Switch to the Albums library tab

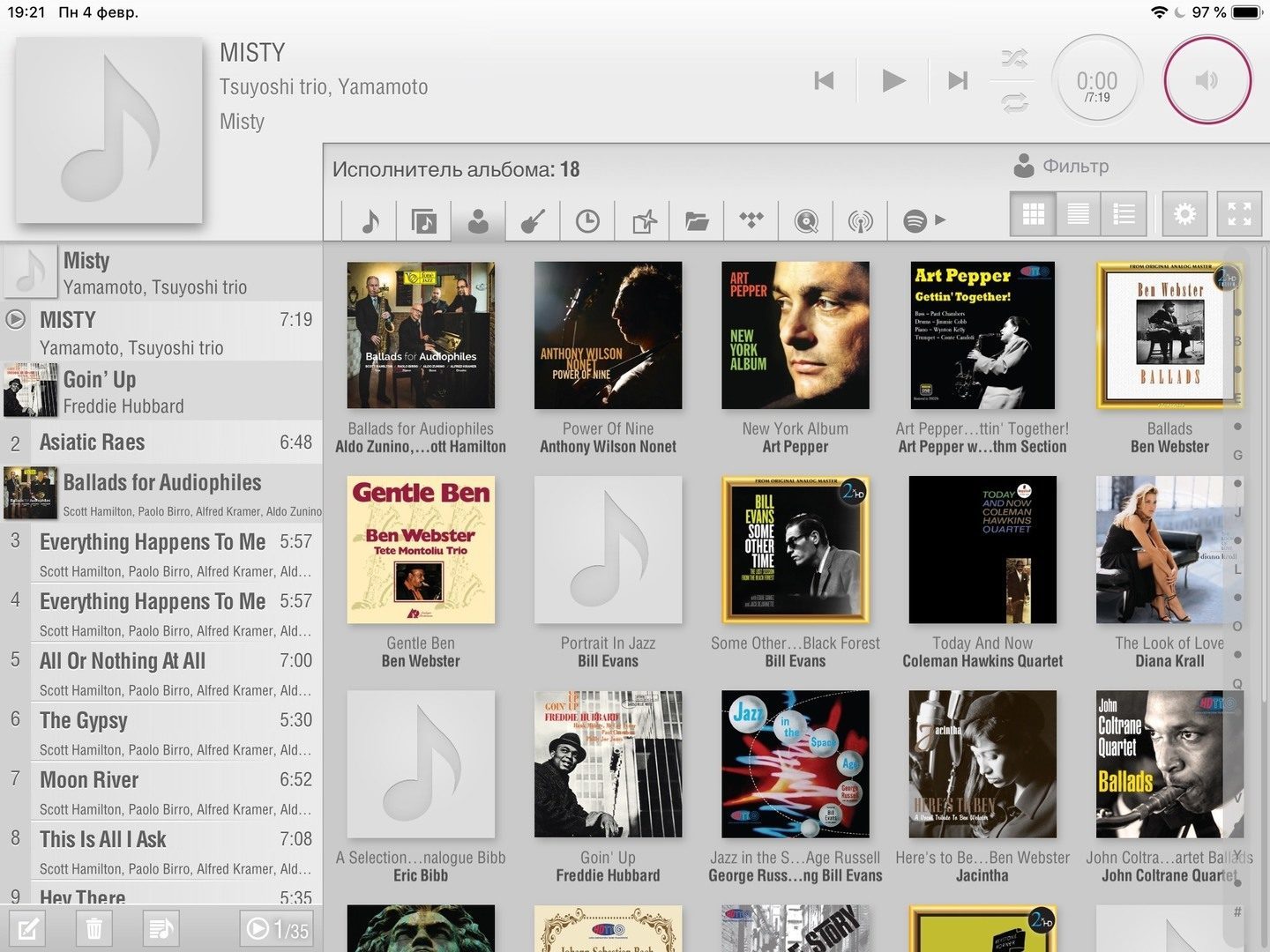[x=423, y=220]
